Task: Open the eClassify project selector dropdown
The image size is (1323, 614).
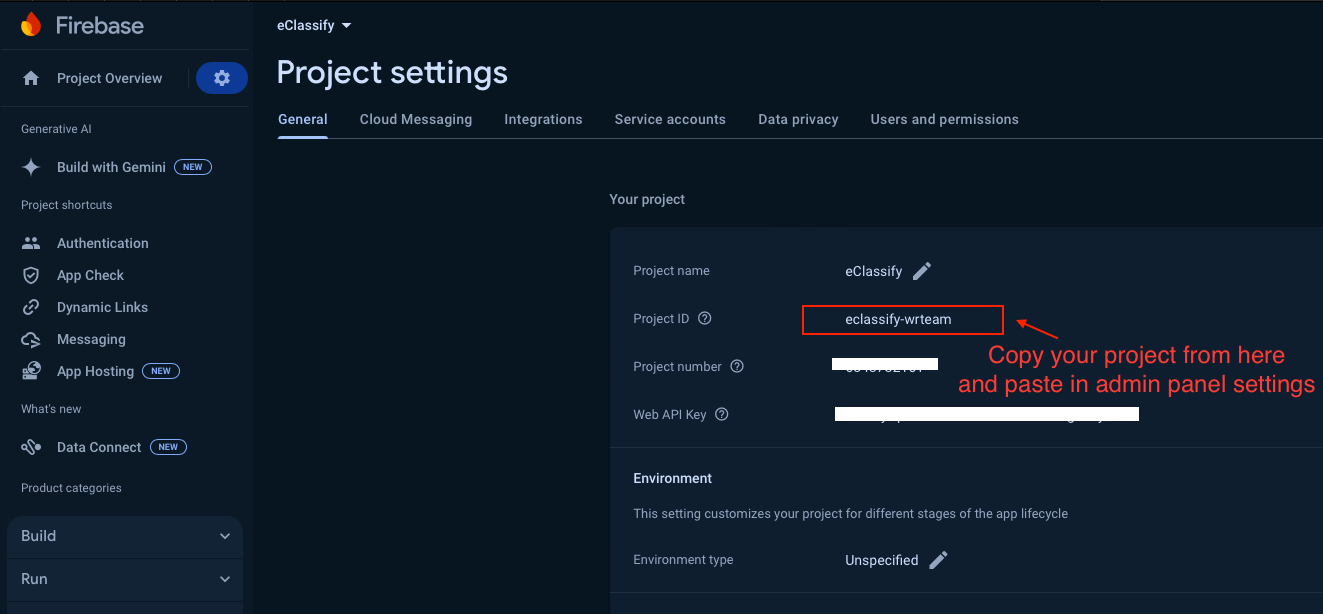Action: tap(315, 25)
